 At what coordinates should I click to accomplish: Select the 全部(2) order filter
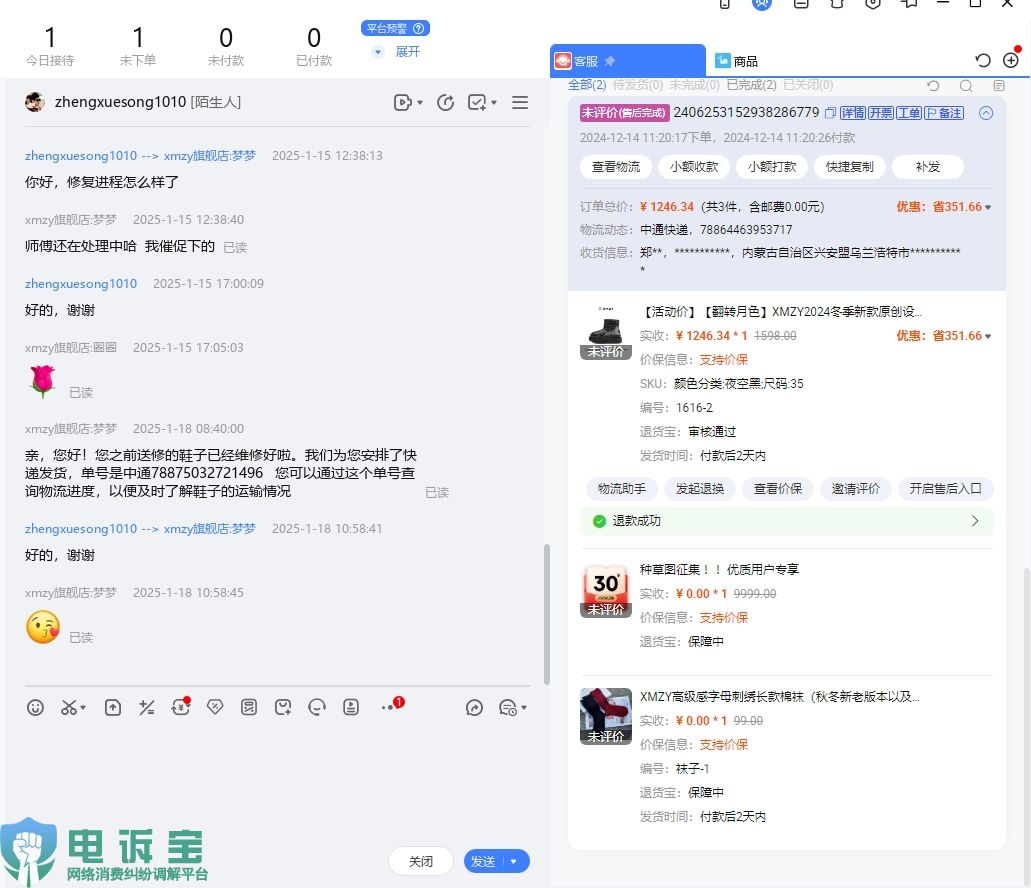pos(587,85)
